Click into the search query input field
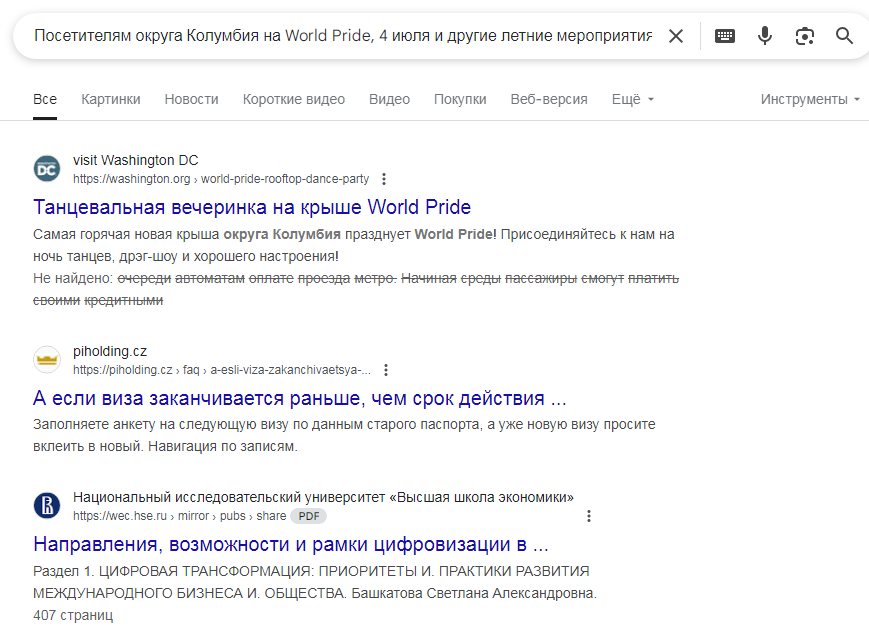869x639 pixels. 343,36
